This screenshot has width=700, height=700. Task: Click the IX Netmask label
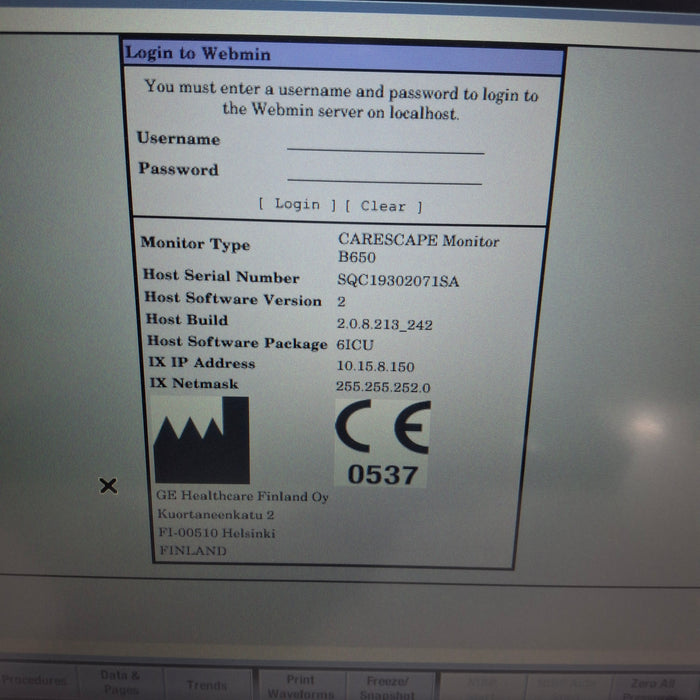click(x=193, y=383)
